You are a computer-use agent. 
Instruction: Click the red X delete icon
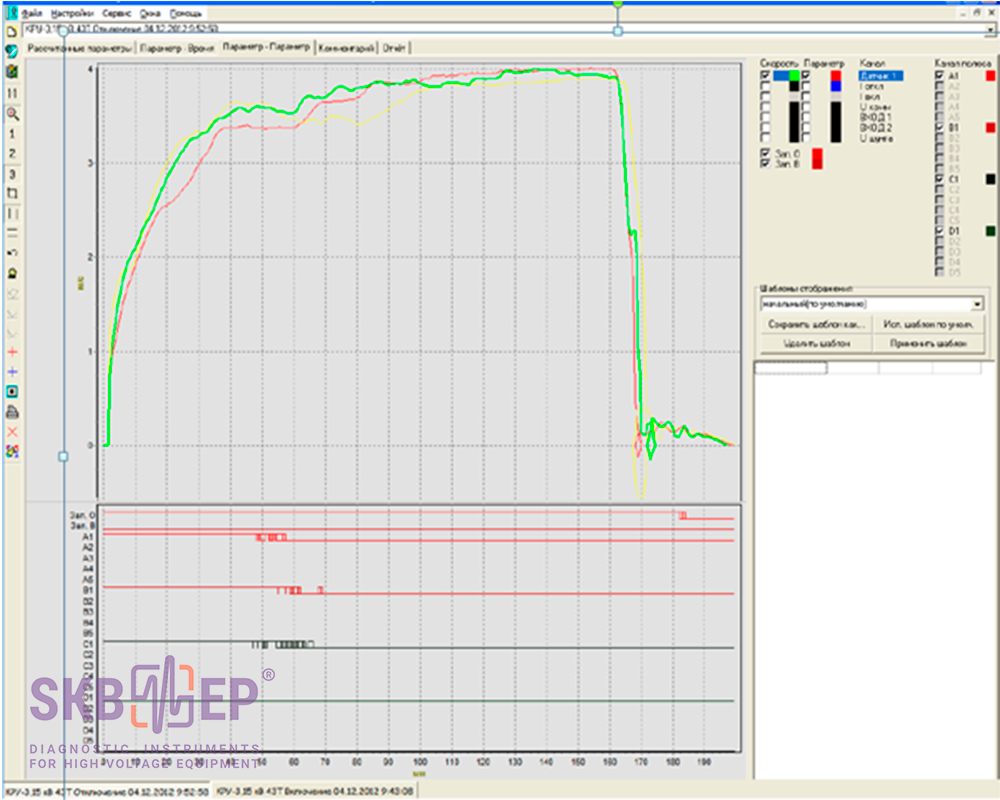(12, 432)
